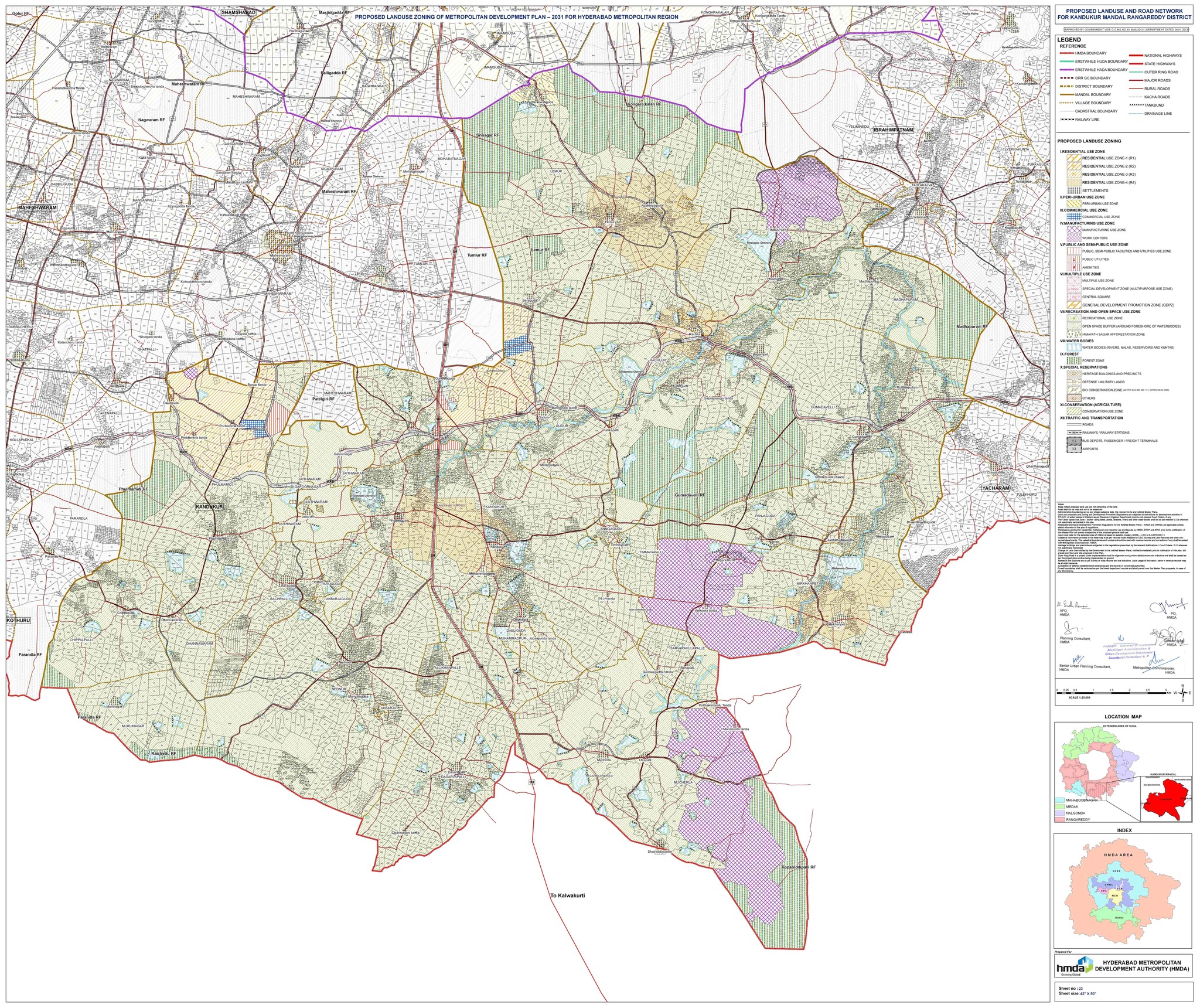
Task: Click the Sheet no 23 text
Action: coord(1072,989)
